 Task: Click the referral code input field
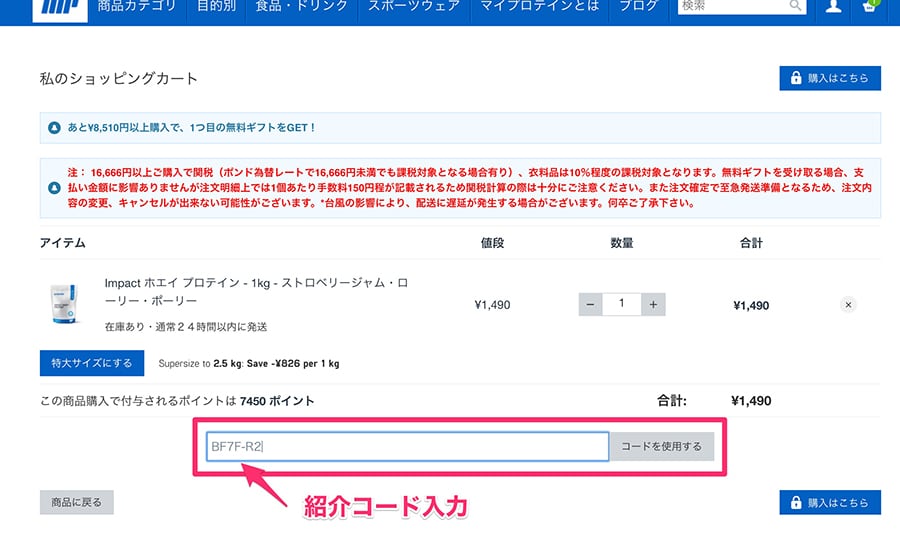pos(408,447)
